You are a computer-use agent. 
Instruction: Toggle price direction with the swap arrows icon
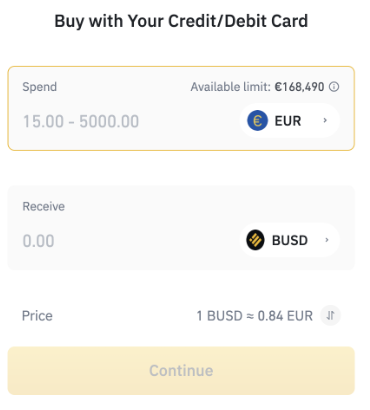pos(330,315)
